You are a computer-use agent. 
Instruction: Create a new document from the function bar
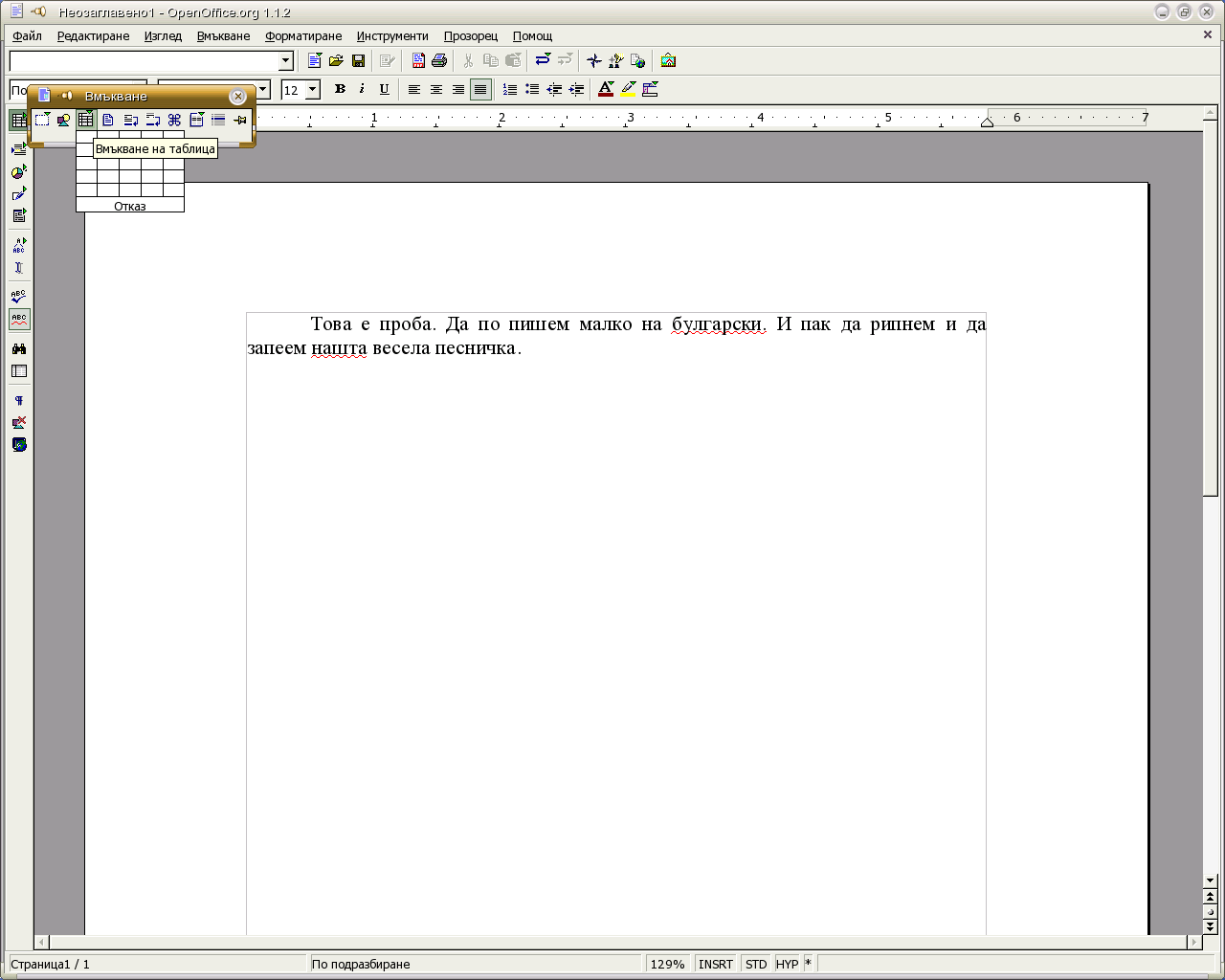pyautogui.click(x=314, y=61)
